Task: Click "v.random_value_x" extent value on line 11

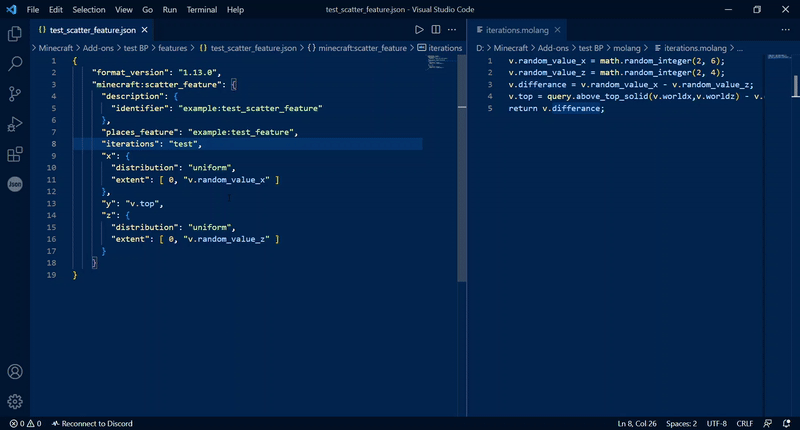Action: tap(226, 180)
